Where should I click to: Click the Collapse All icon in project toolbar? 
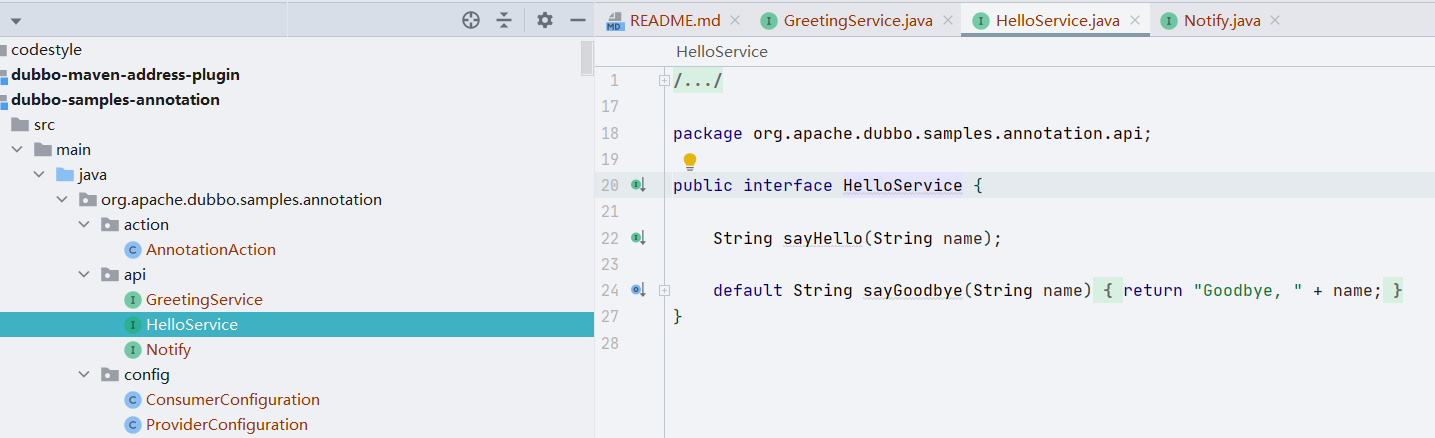pos(504,20)
